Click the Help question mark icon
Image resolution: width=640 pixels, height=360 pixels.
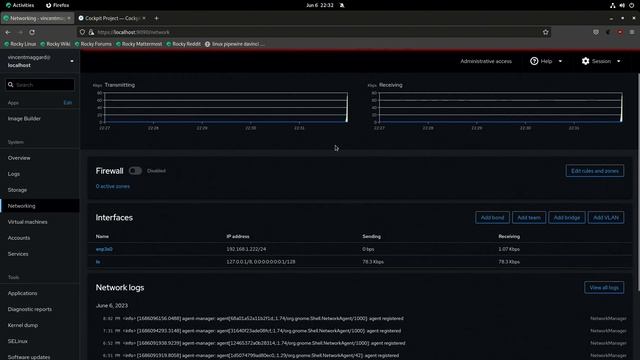[x=534, y=61]
